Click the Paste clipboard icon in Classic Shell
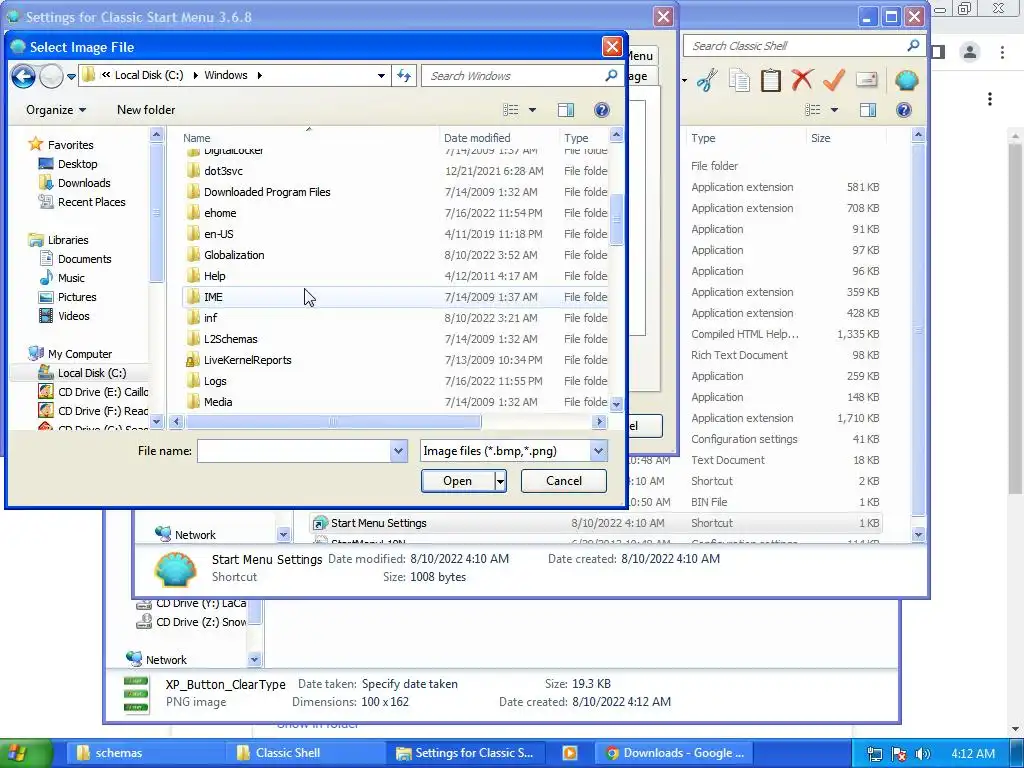1024x768 pixels. (x=771, y=80)
